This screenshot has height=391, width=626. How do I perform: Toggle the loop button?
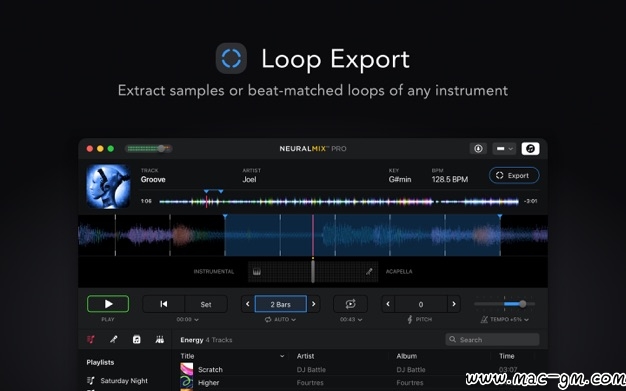350,304
